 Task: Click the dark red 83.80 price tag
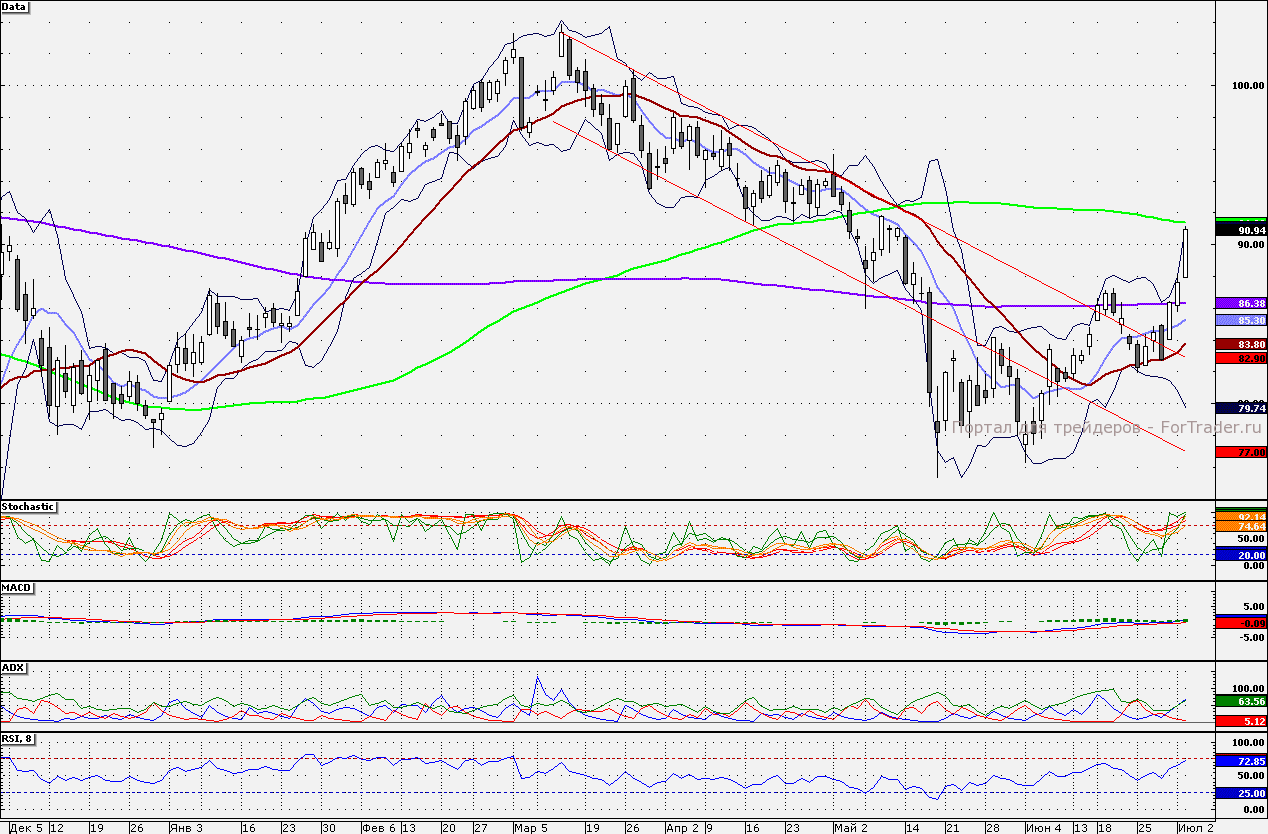click(x=1240, y=344)
